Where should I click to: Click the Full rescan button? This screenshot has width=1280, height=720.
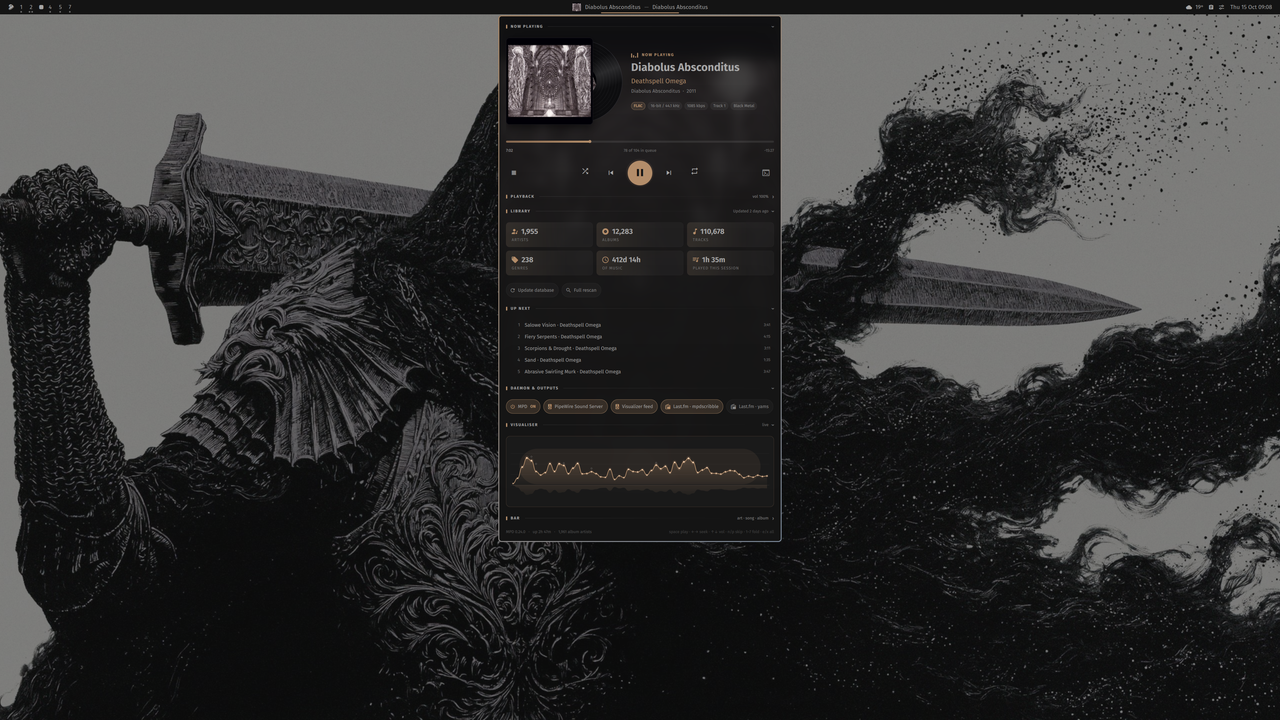click(x=581, y=290)
